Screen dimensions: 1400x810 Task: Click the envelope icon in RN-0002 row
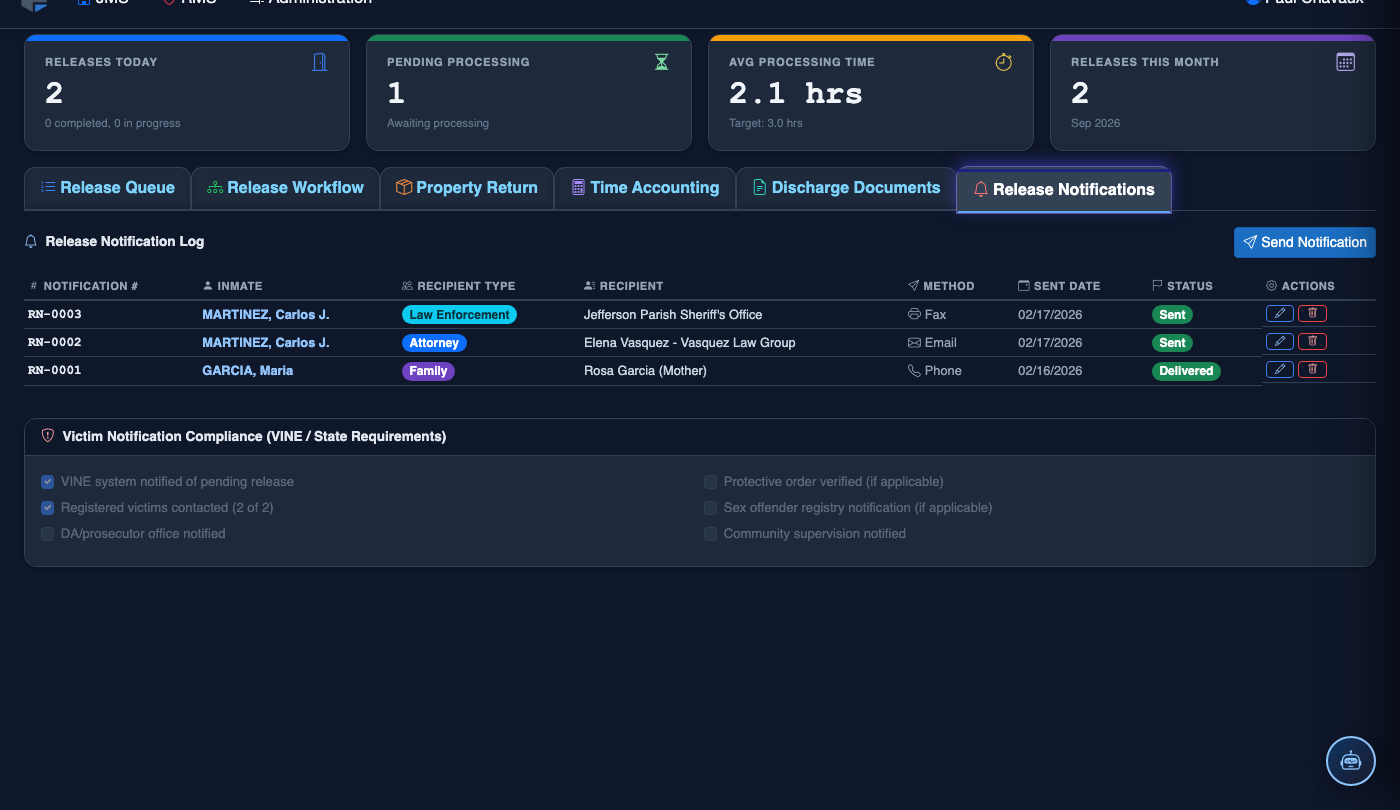point(914,342)
